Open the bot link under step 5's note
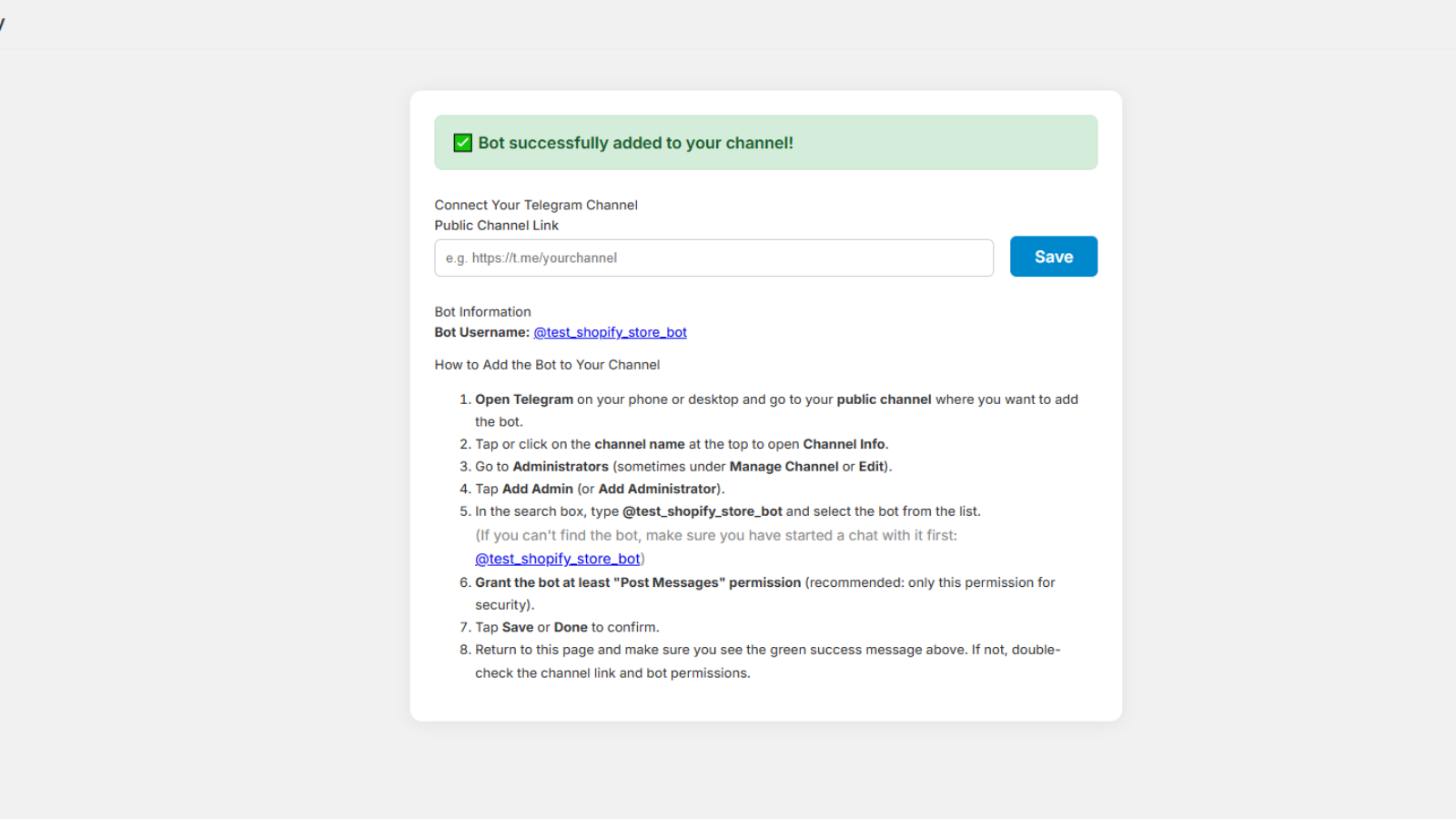 point(557,559)
